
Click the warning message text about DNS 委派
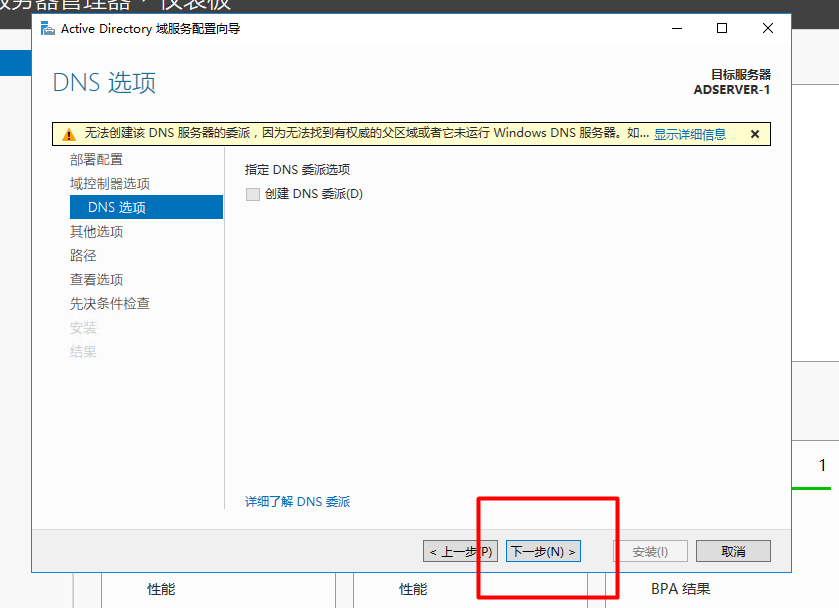(366, 133)
